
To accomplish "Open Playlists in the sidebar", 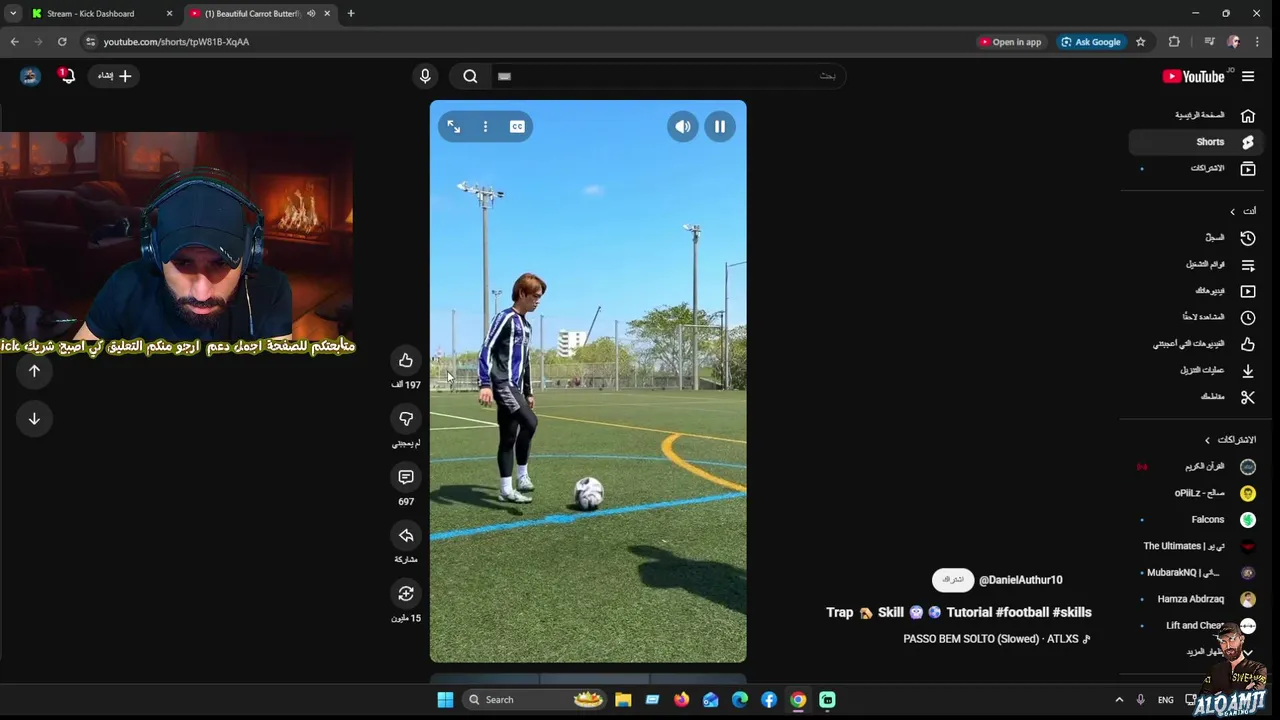I will coord(1197,265).
